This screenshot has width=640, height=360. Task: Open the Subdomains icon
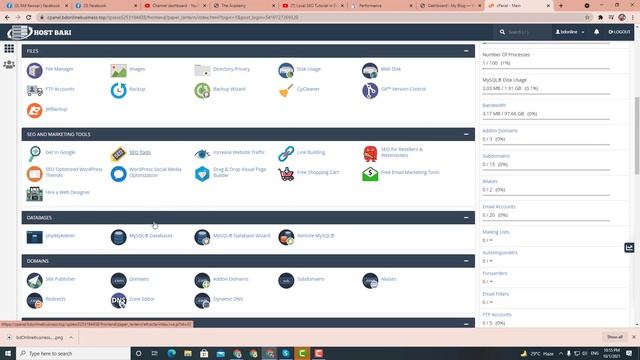[286, 280]
